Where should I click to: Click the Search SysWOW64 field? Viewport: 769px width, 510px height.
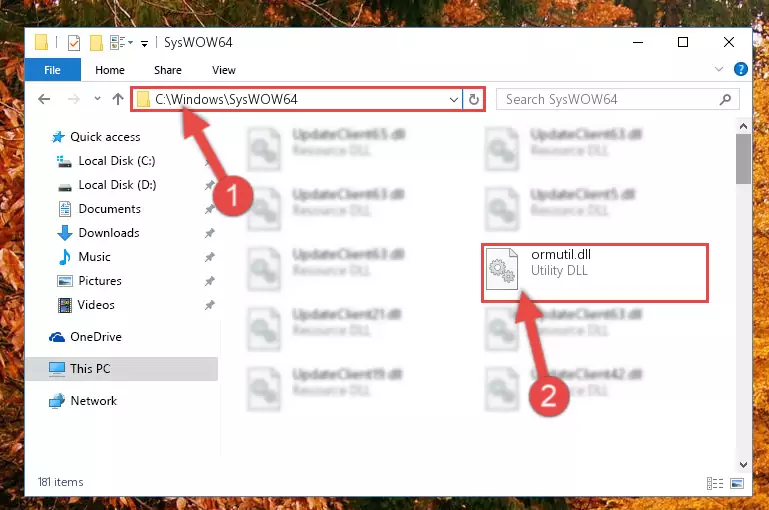point(617,100)
